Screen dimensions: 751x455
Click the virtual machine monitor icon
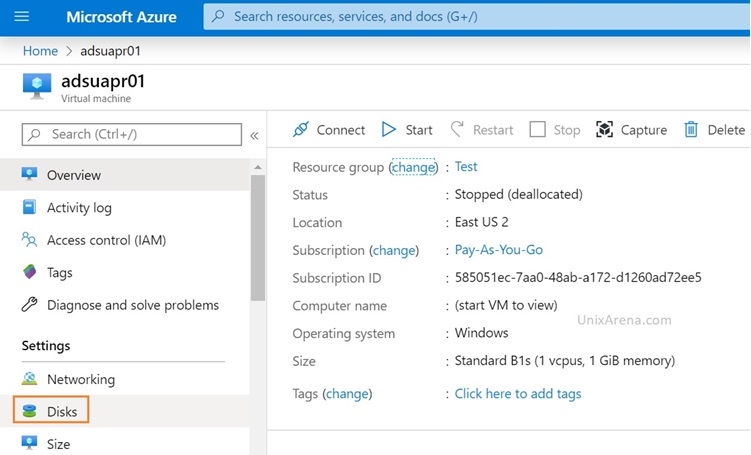coord(37,86)
